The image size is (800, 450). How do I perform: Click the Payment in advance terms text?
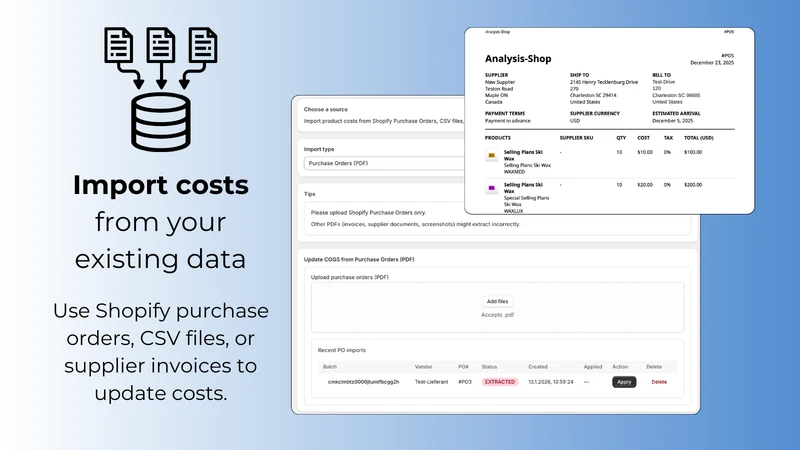coord(508,121)
